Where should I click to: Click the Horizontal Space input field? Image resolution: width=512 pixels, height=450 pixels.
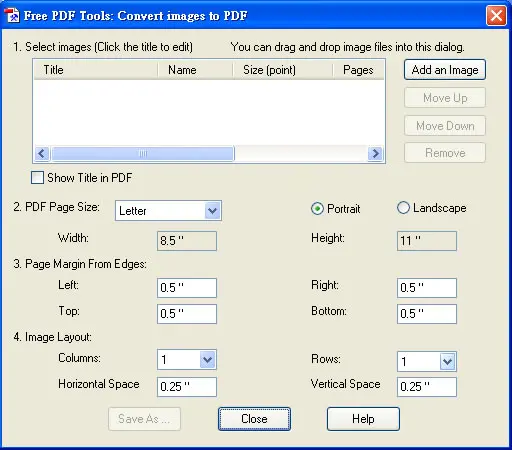(187, 387)
